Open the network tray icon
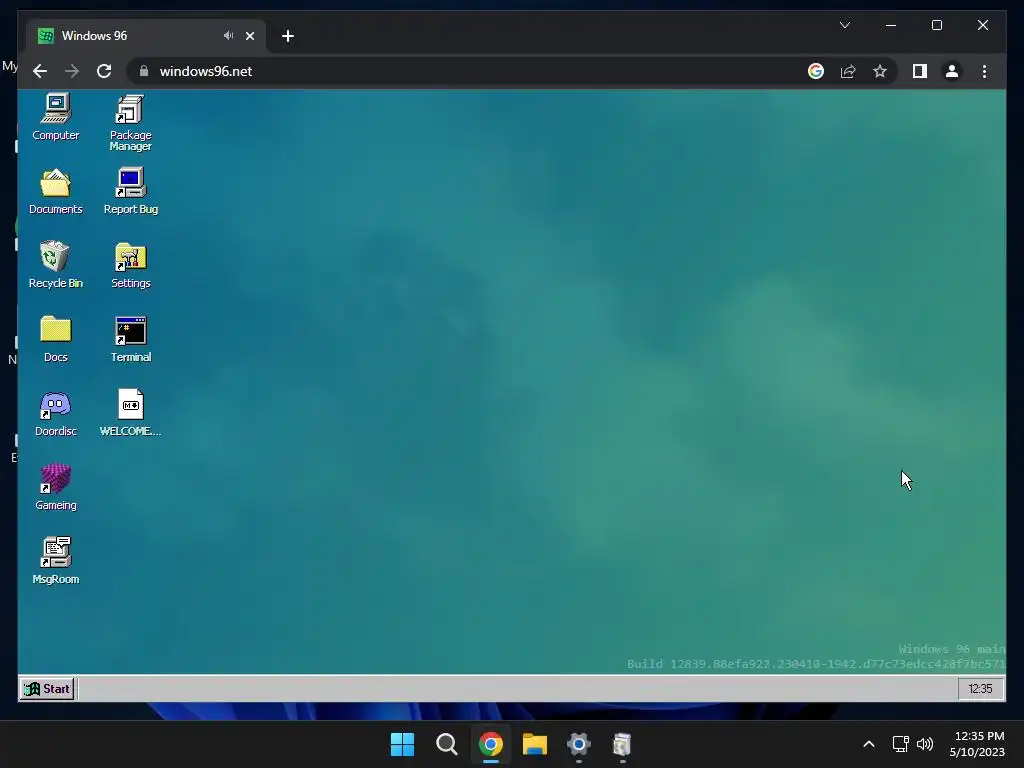The width and height of the screenshot is (1024, 768). 901,744
